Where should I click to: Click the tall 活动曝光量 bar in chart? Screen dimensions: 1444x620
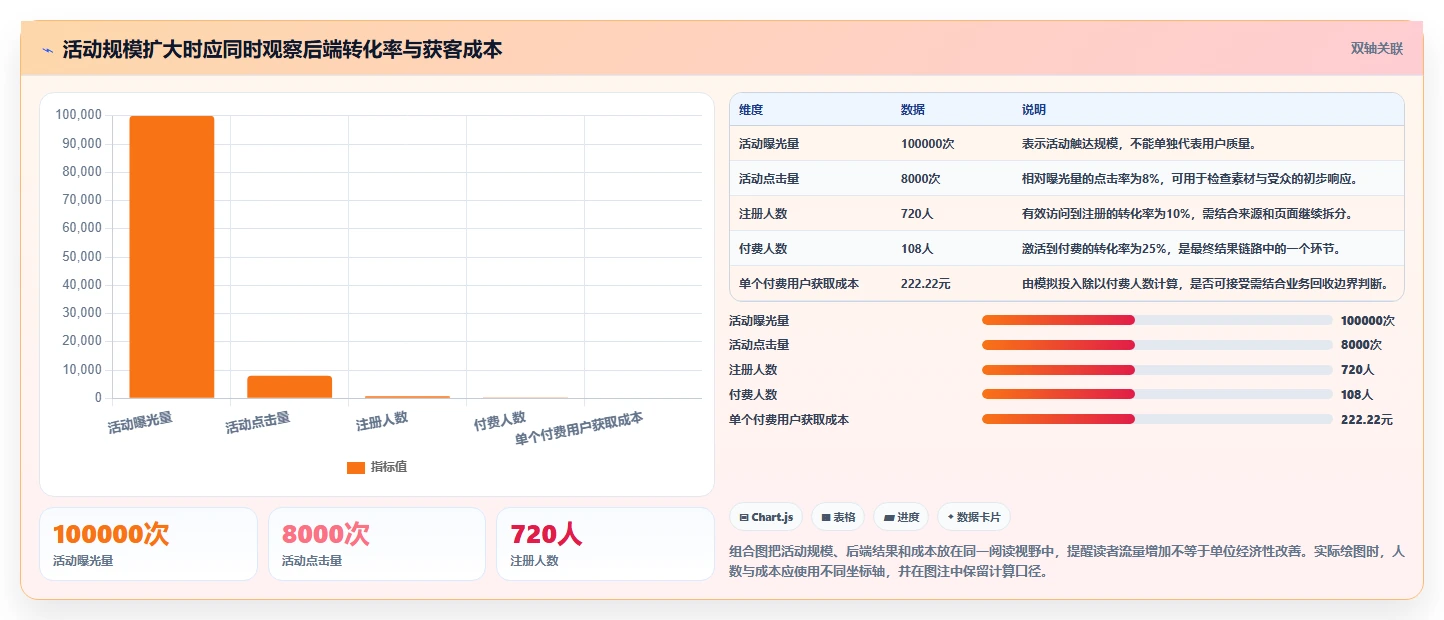pyautogui.click(x=171, y=257)
